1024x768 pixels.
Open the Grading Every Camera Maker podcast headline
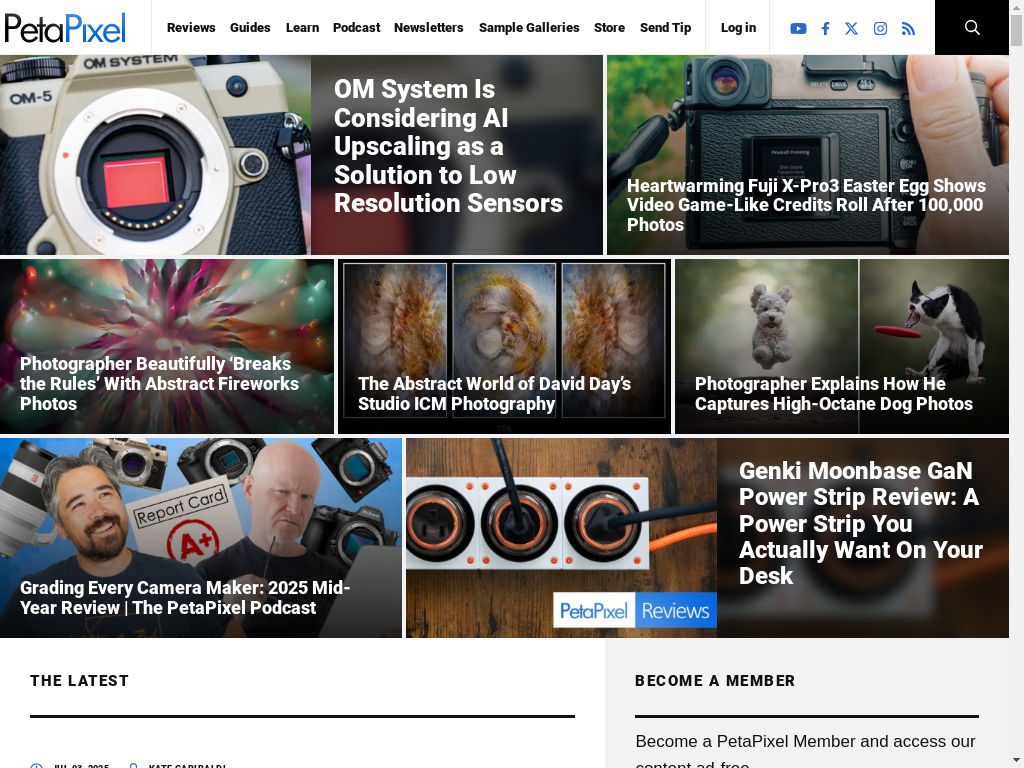[x=185, y=598]
